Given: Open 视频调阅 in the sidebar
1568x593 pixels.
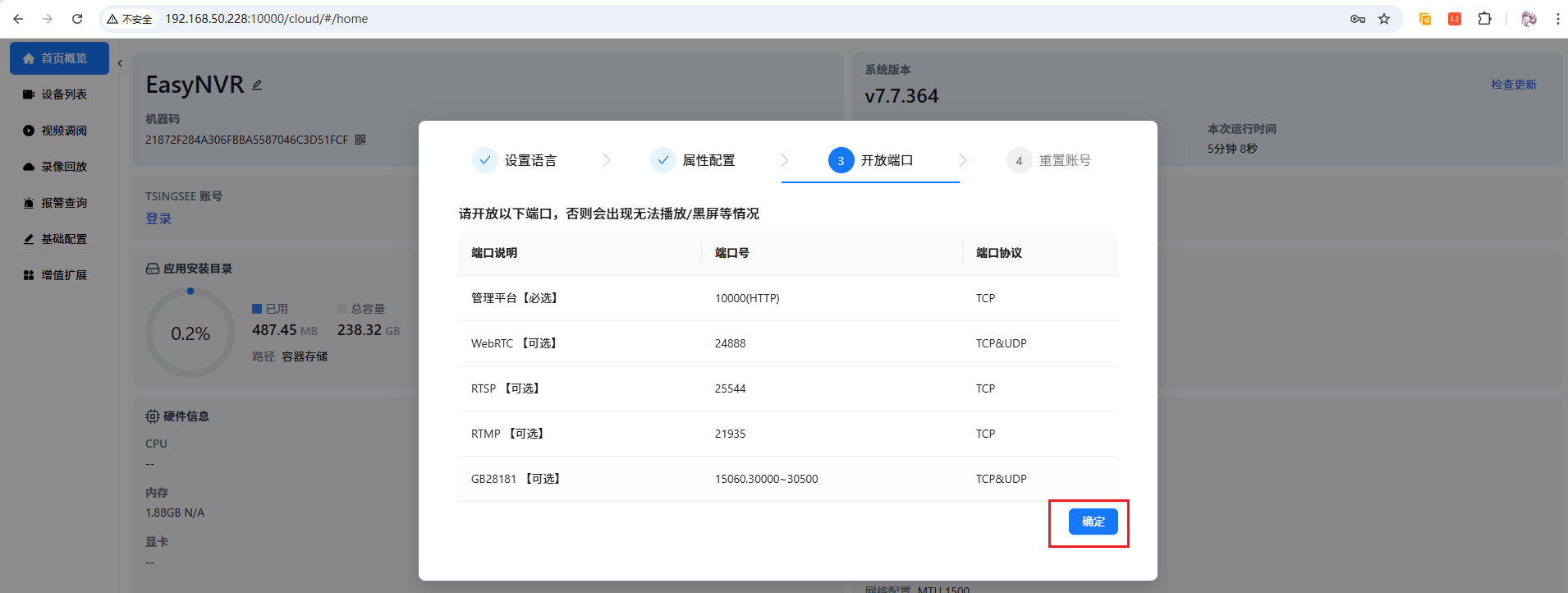Looking at the screenshot, I should click(64, 131).
